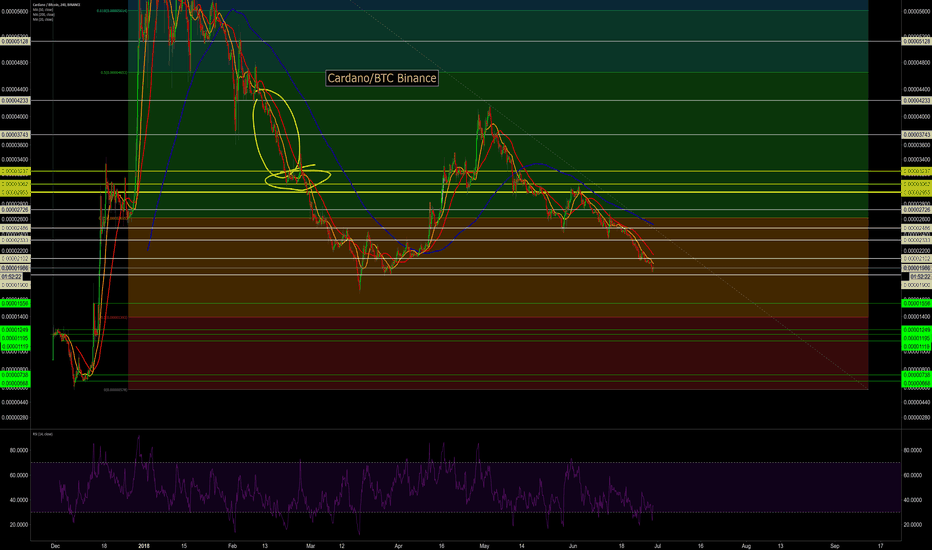Click the green 0.00001556 label on right axis
The height and width of the screenshot is (550, 932).
[x=917, y=304]
